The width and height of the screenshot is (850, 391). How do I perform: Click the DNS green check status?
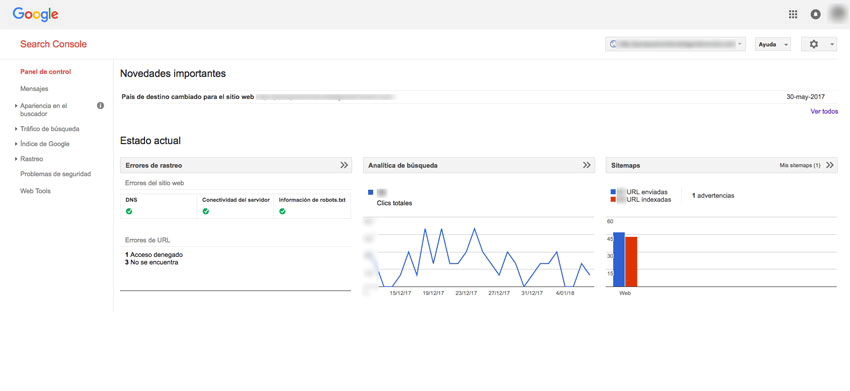pyautogui.click(x=129, y=211)
